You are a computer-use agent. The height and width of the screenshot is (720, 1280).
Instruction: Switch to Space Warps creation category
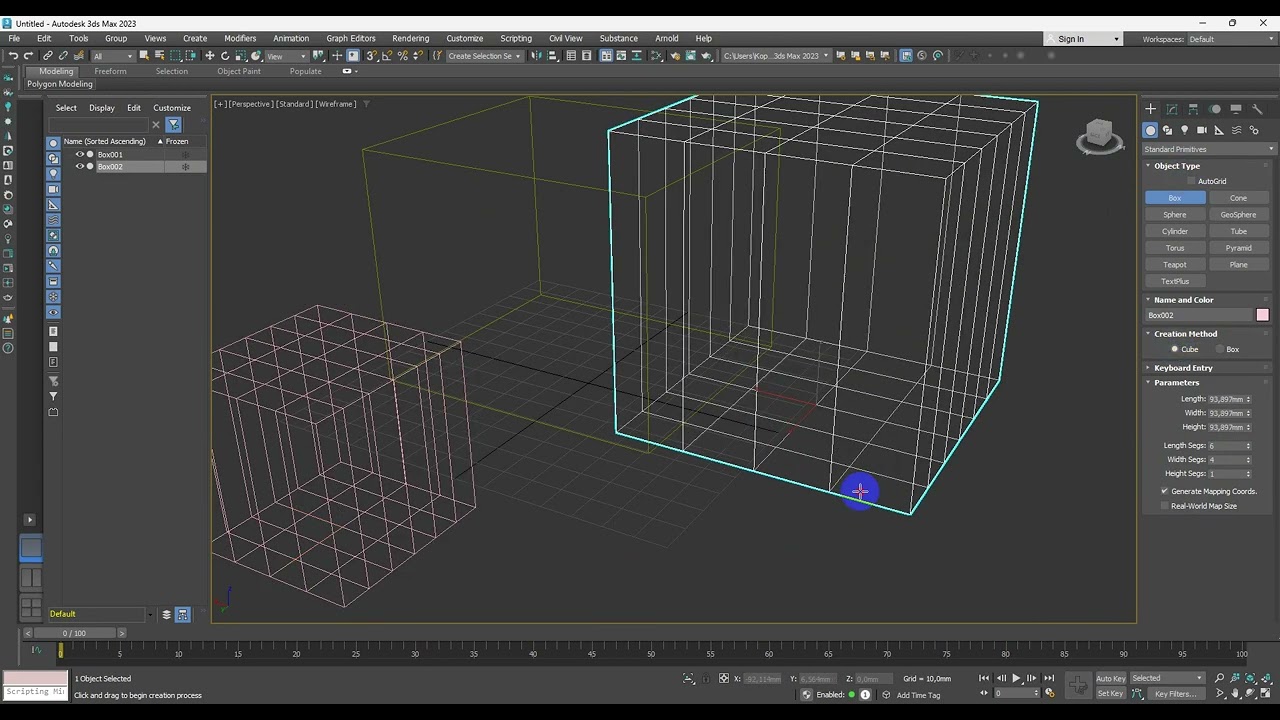pyautogui.click(x=1237, y=130)
